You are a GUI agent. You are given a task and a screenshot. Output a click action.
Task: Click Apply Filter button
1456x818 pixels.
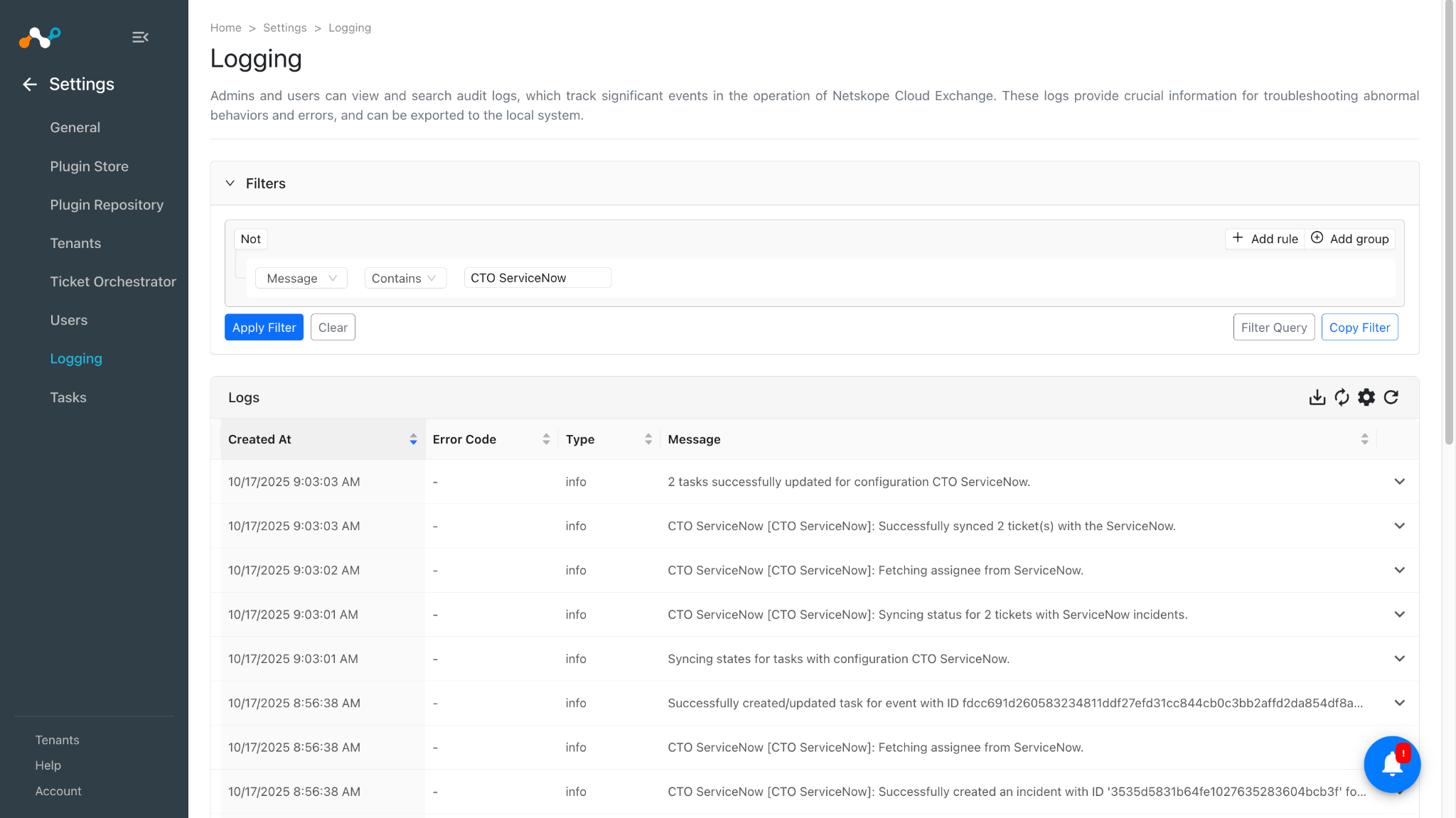click(264, 327)
